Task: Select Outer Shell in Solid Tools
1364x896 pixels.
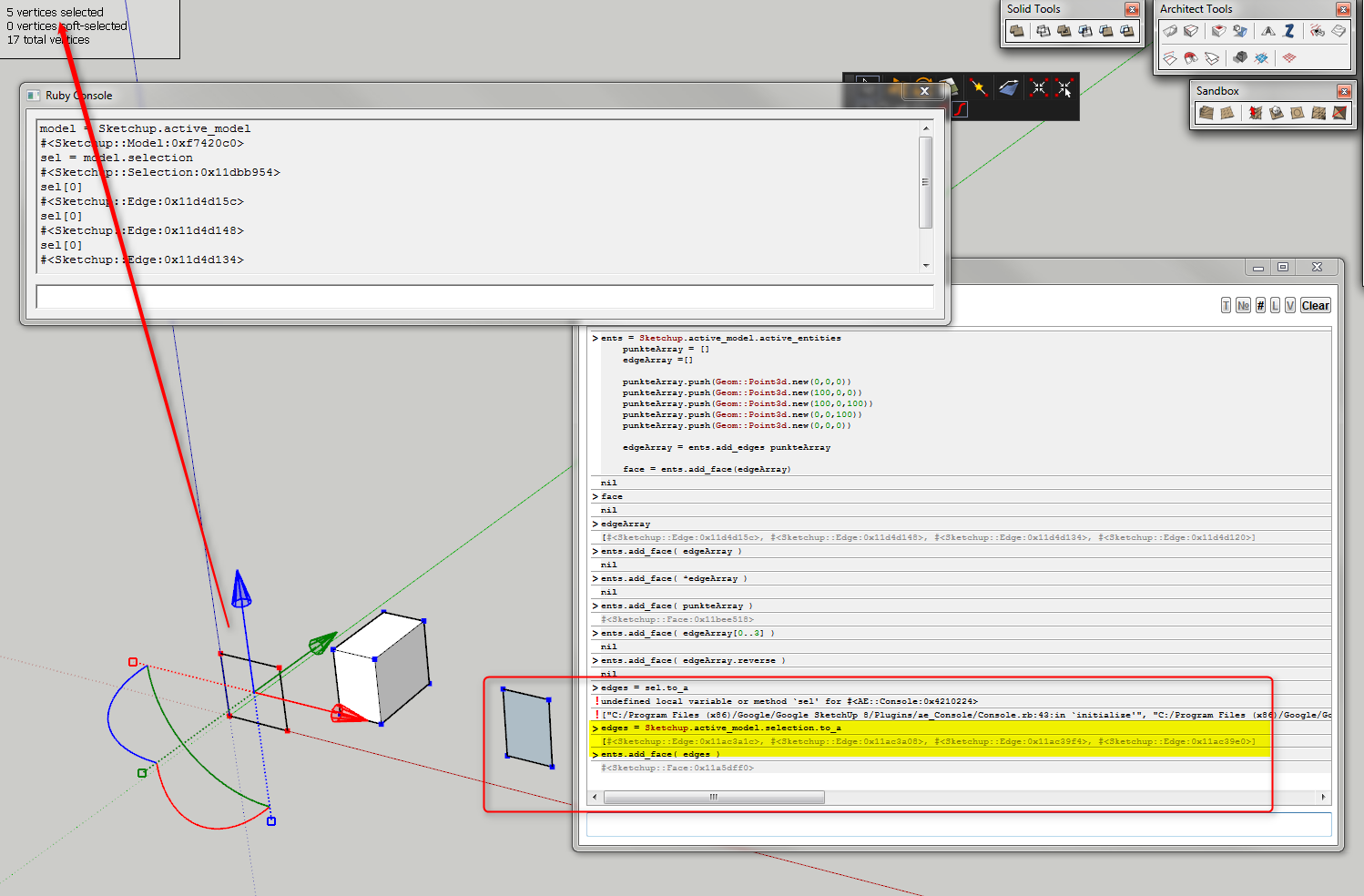Action: [1016, 31]
